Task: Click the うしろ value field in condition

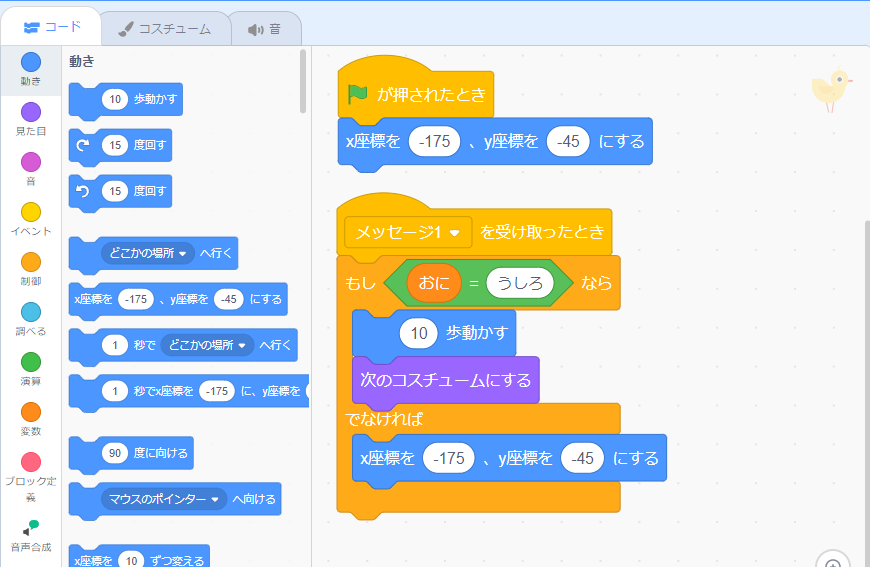Action: tap(520, 283)
